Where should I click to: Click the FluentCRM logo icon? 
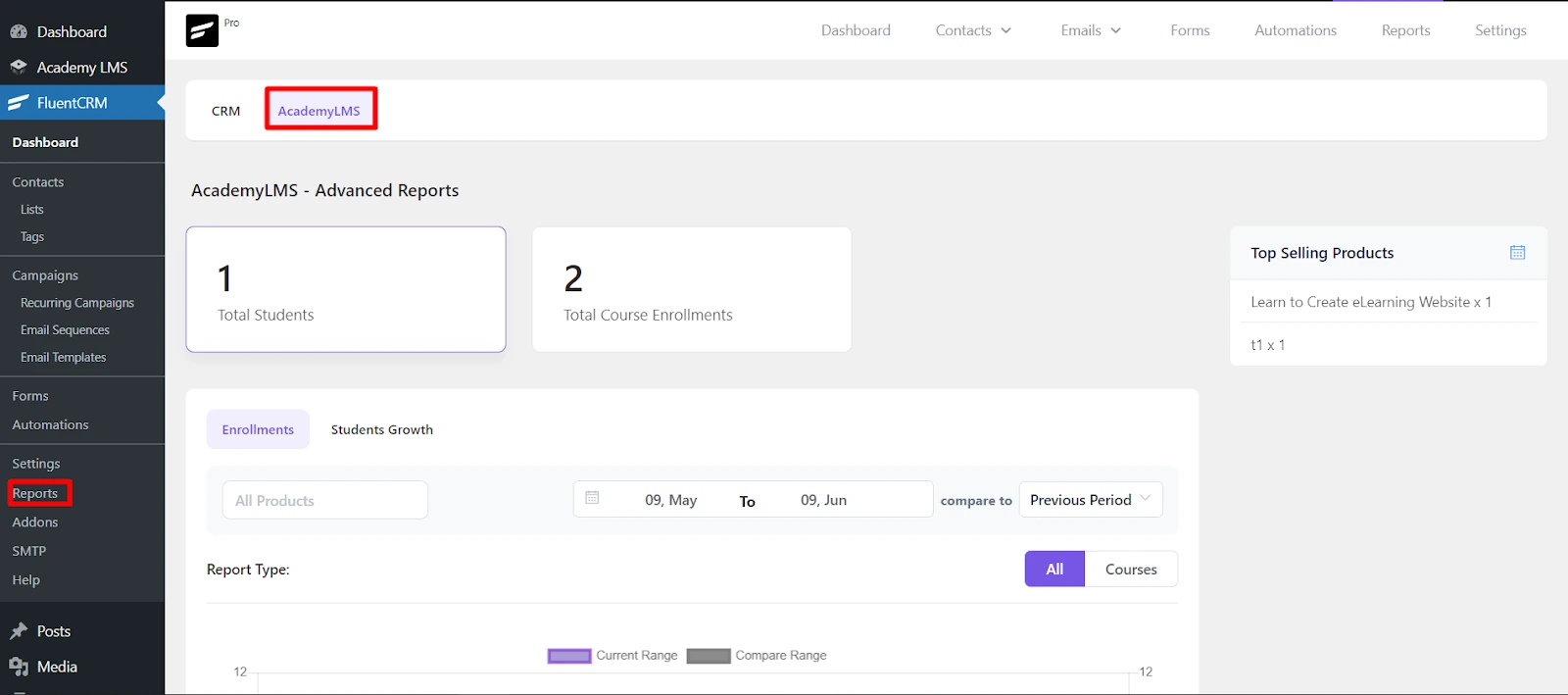(x=202, y=30)
